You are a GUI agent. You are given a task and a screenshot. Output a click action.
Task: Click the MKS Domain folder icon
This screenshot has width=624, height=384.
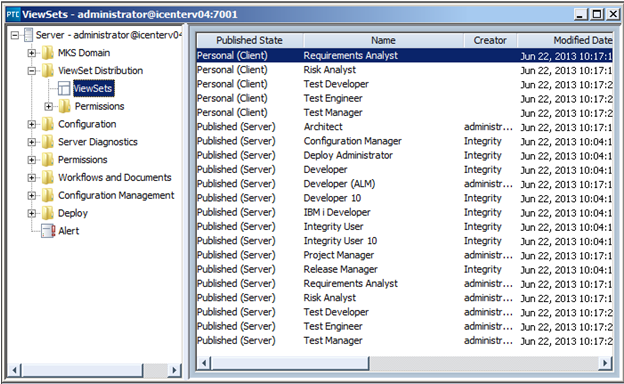(48, 53)
